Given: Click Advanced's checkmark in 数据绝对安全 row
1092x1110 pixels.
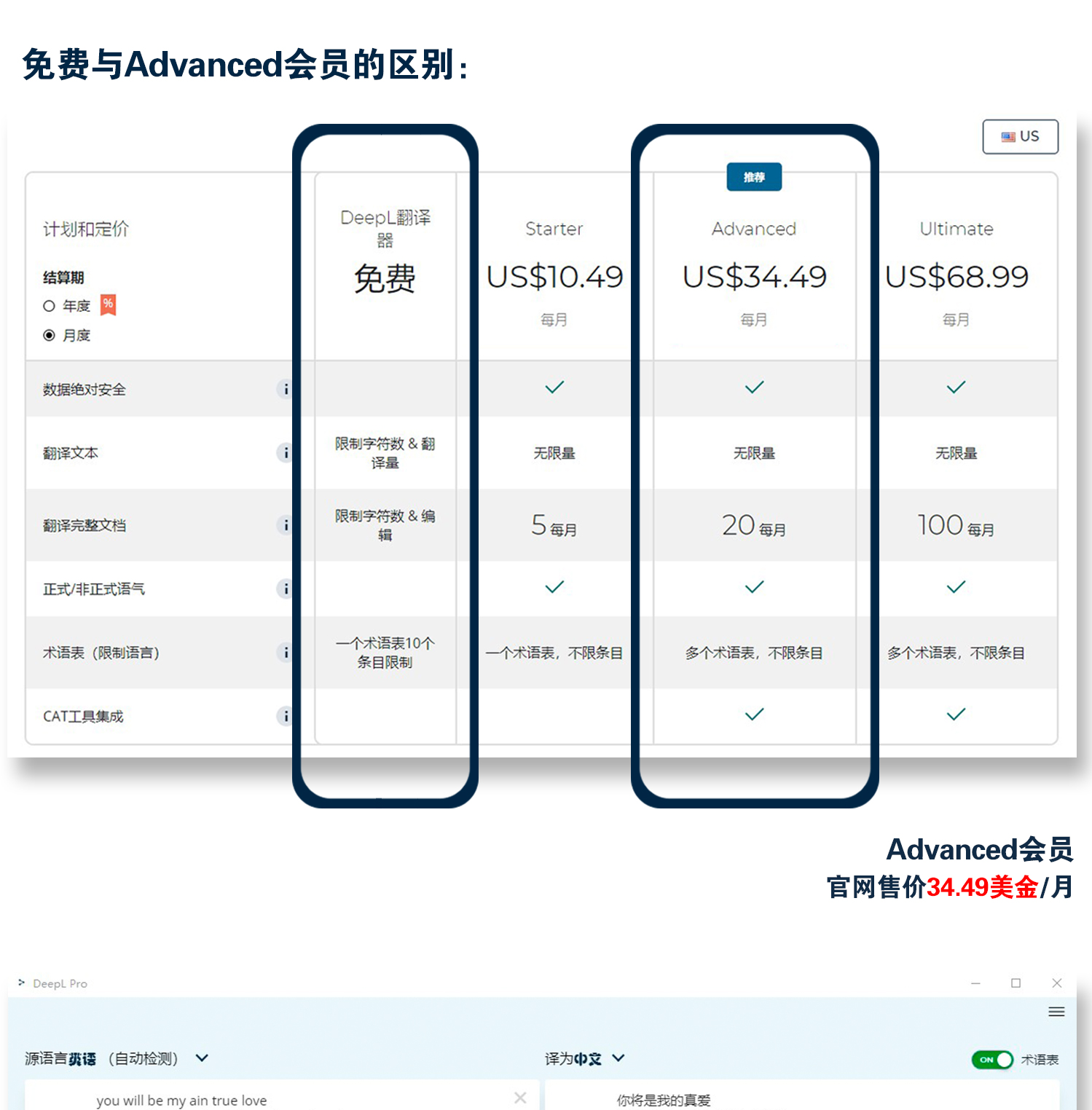Looking at the screenshot, I should 755,387.
